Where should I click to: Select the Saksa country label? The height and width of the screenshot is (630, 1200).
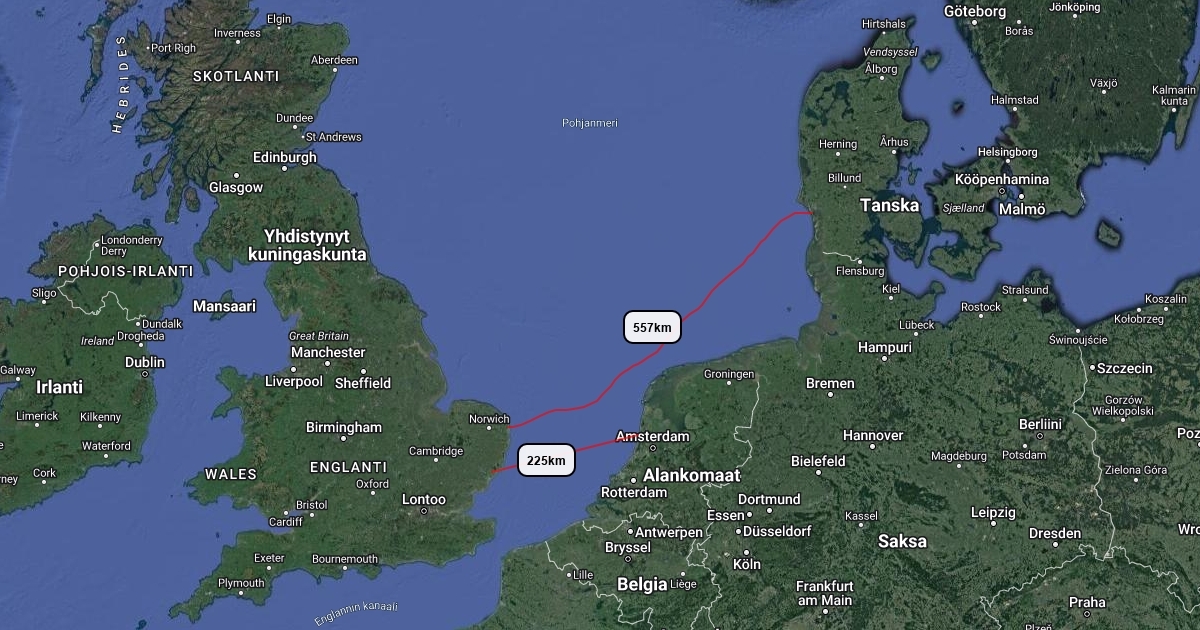point(902,541)
